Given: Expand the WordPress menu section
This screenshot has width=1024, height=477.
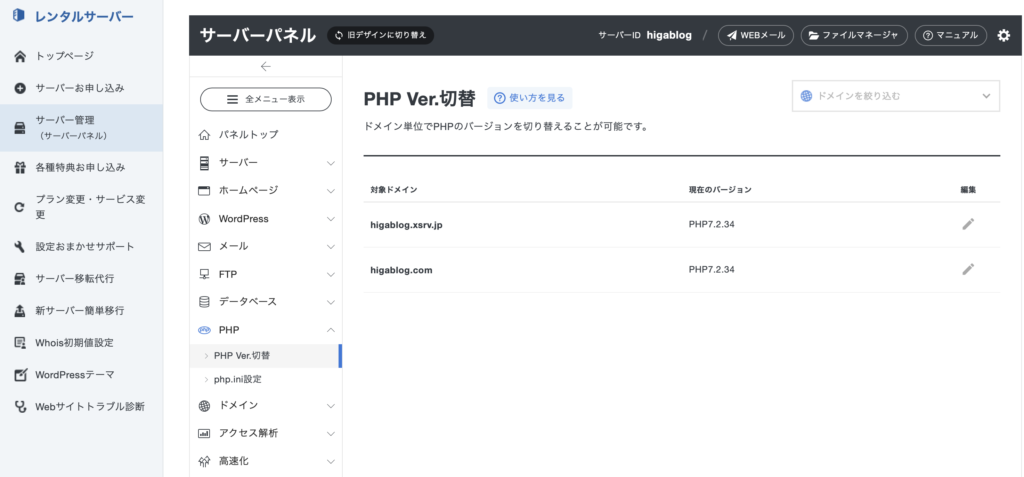Looking at the screenshot, I should [265, 218].
